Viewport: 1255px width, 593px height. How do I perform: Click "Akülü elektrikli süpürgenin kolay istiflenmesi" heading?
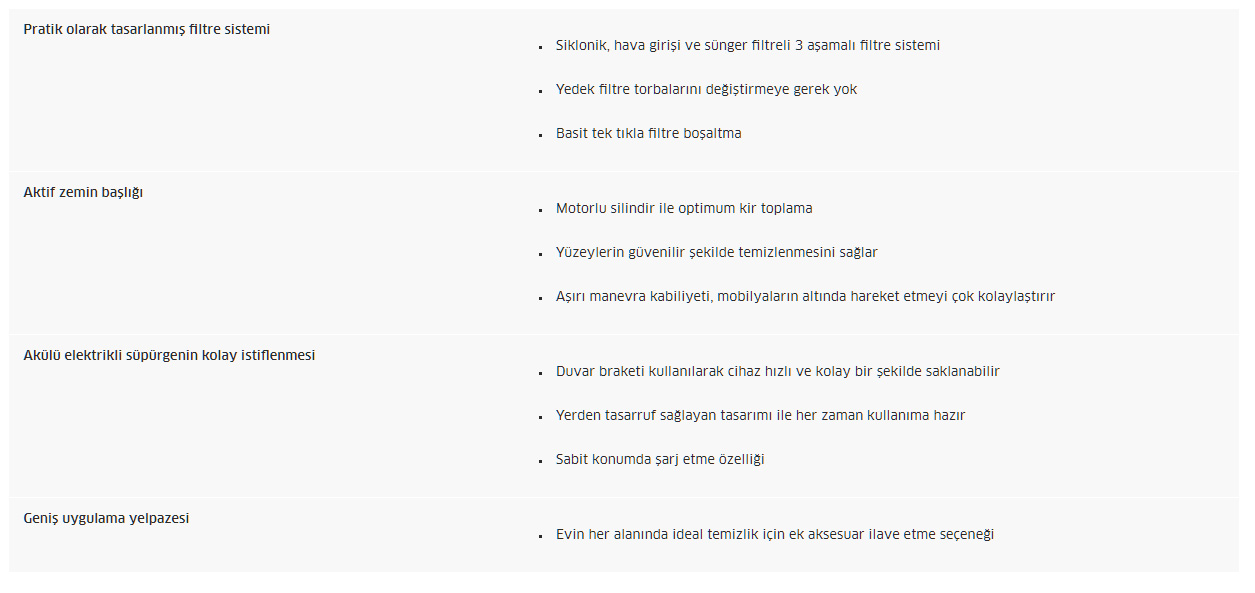(169, 355)
